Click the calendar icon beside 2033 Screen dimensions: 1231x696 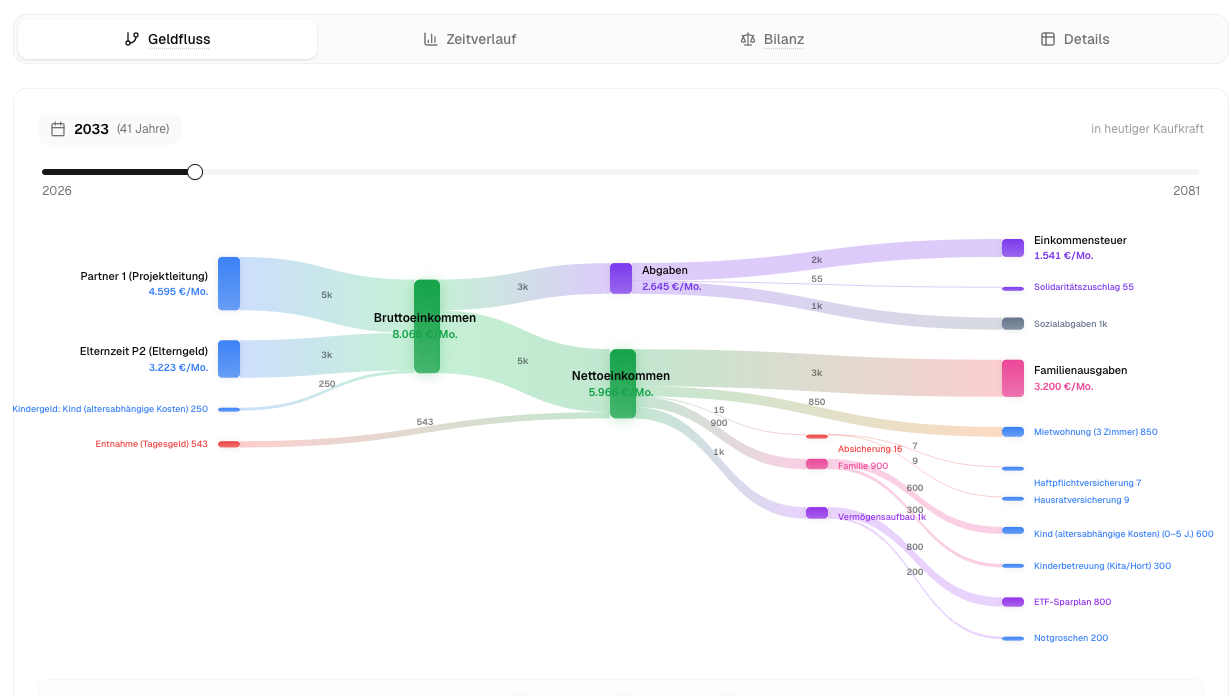coord(58,129)
